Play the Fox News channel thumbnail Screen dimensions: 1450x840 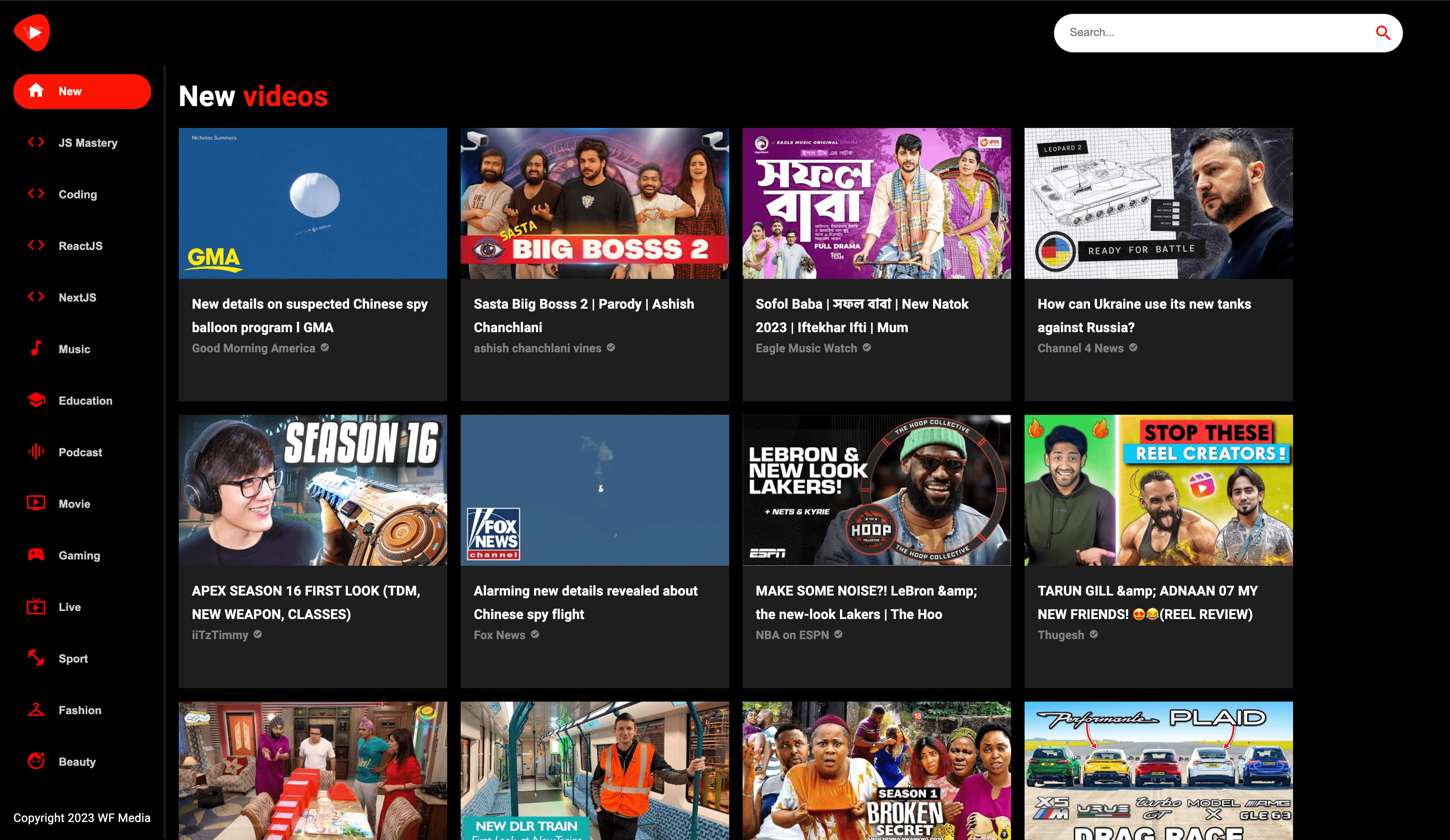tap(595, 490)
